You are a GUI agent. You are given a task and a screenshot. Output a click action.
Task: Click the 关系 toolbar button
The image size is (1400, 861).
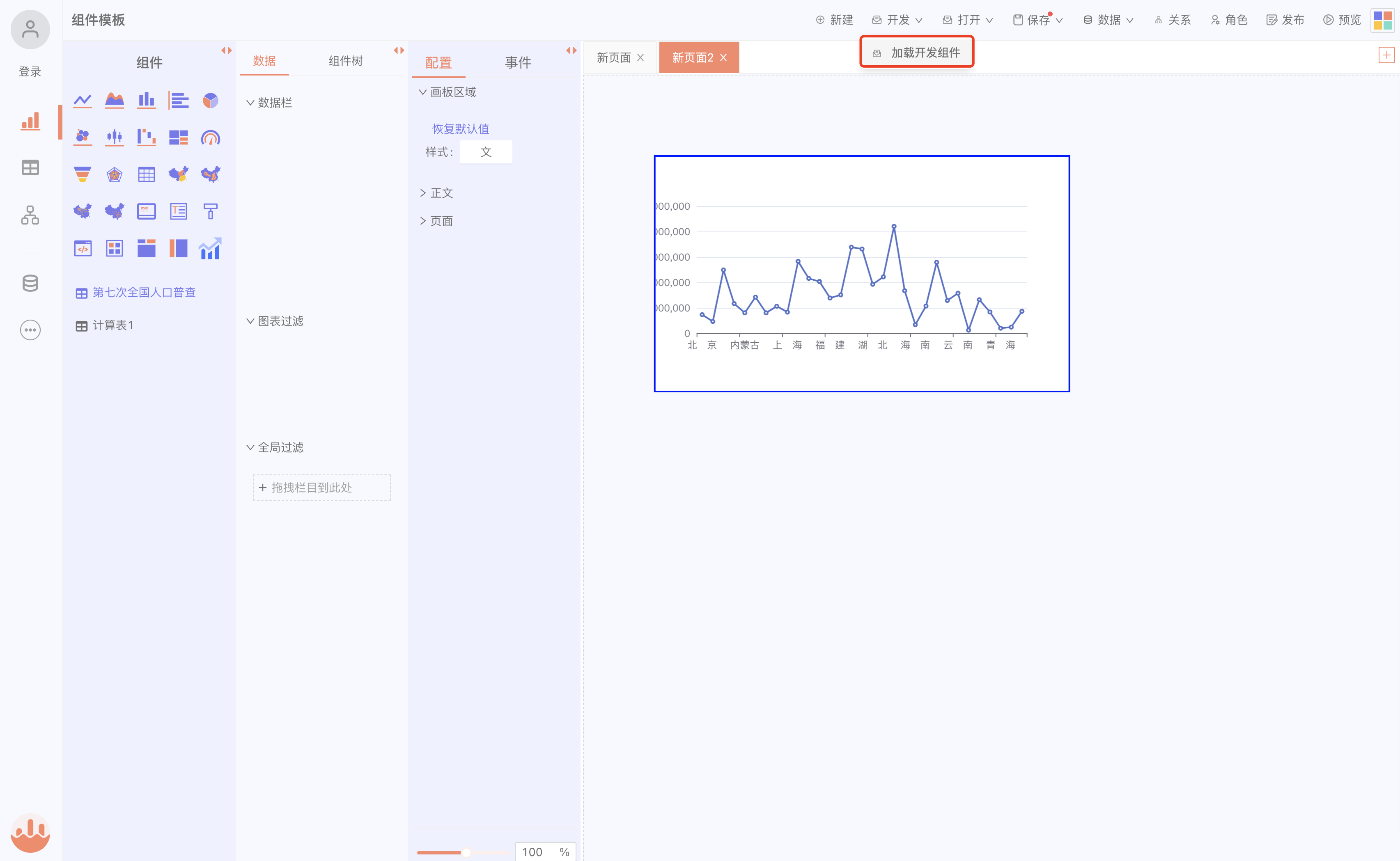tap(1173, 20)
